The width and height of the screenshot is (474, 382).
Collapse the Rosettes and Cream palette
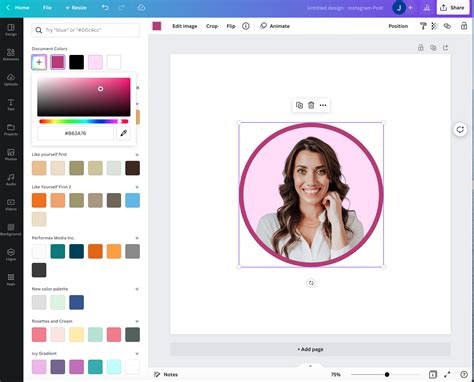[137, 321]
